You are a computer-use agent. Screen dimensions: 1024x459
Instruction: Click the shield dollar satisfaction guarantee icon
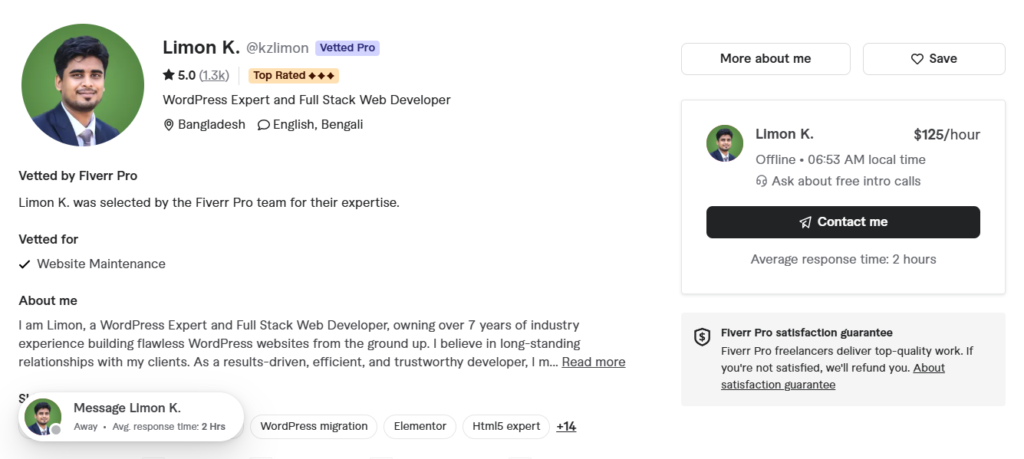tap(702, 337)
